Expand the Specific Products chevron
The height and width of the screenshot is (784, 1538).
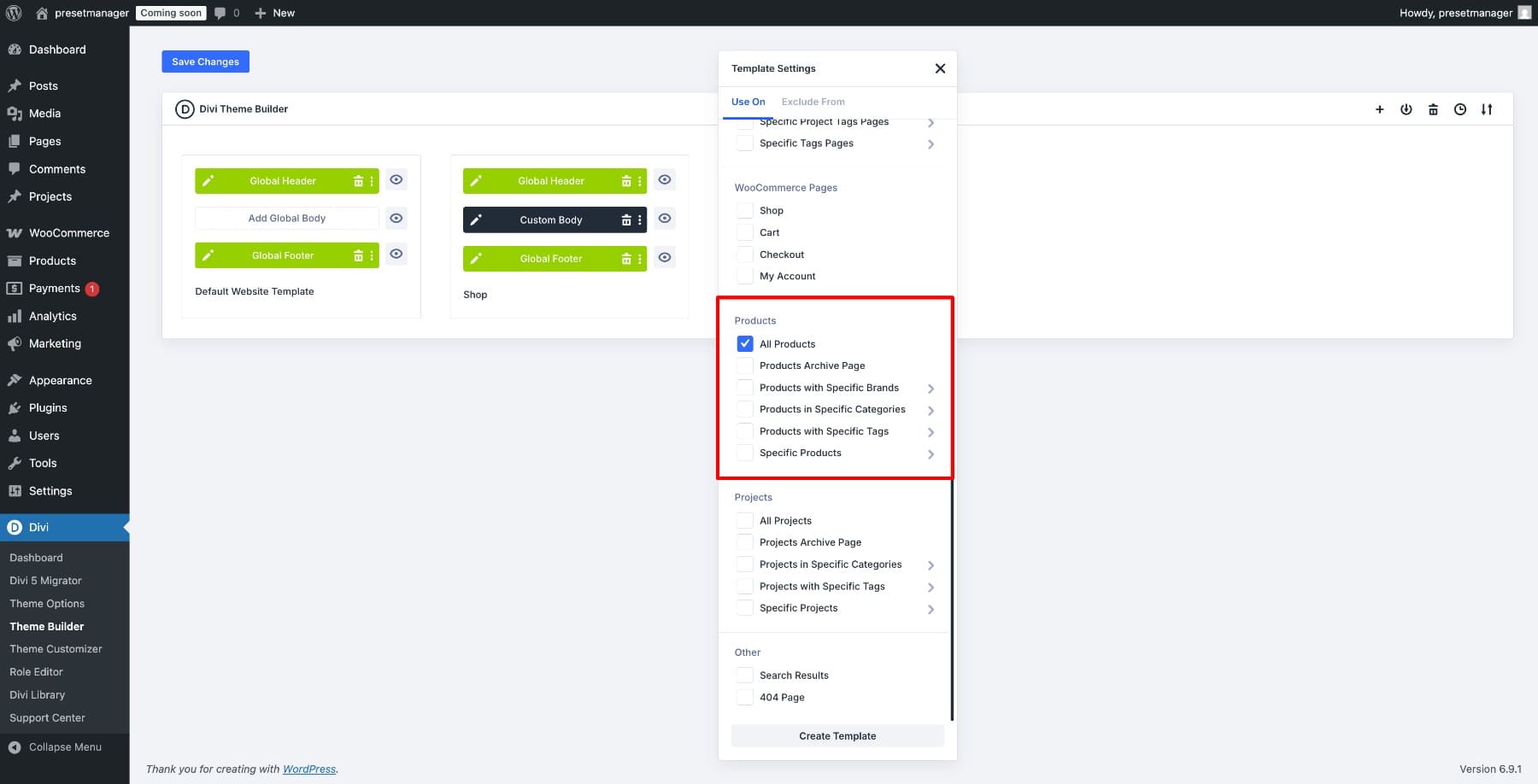pyautogui.click(x=930, y=453)
